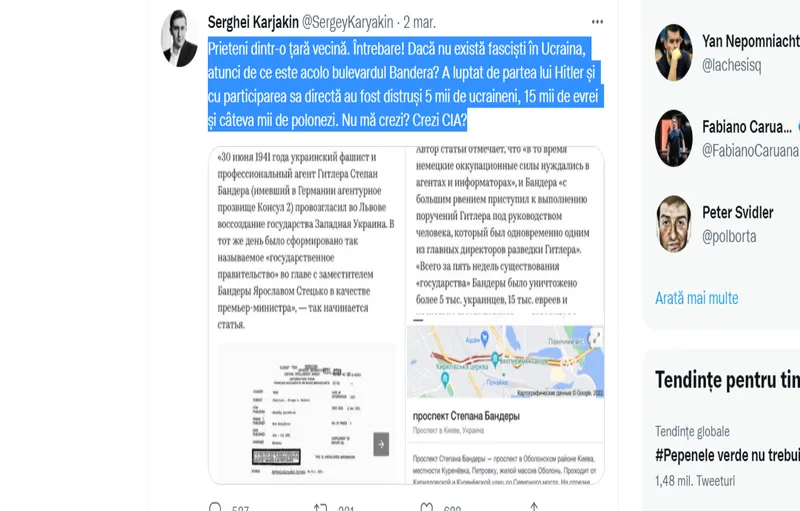Open Peter Svidler's avatar
Viewport: 800px width, 511px height.
click(673, 224)
